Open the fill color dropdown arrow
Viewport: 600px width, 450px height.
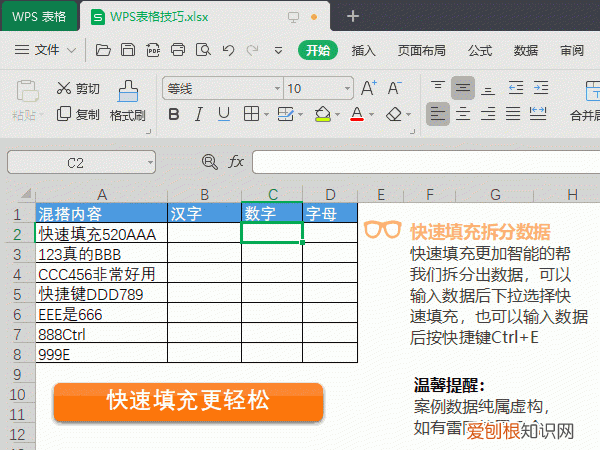(x=337, y=114)
